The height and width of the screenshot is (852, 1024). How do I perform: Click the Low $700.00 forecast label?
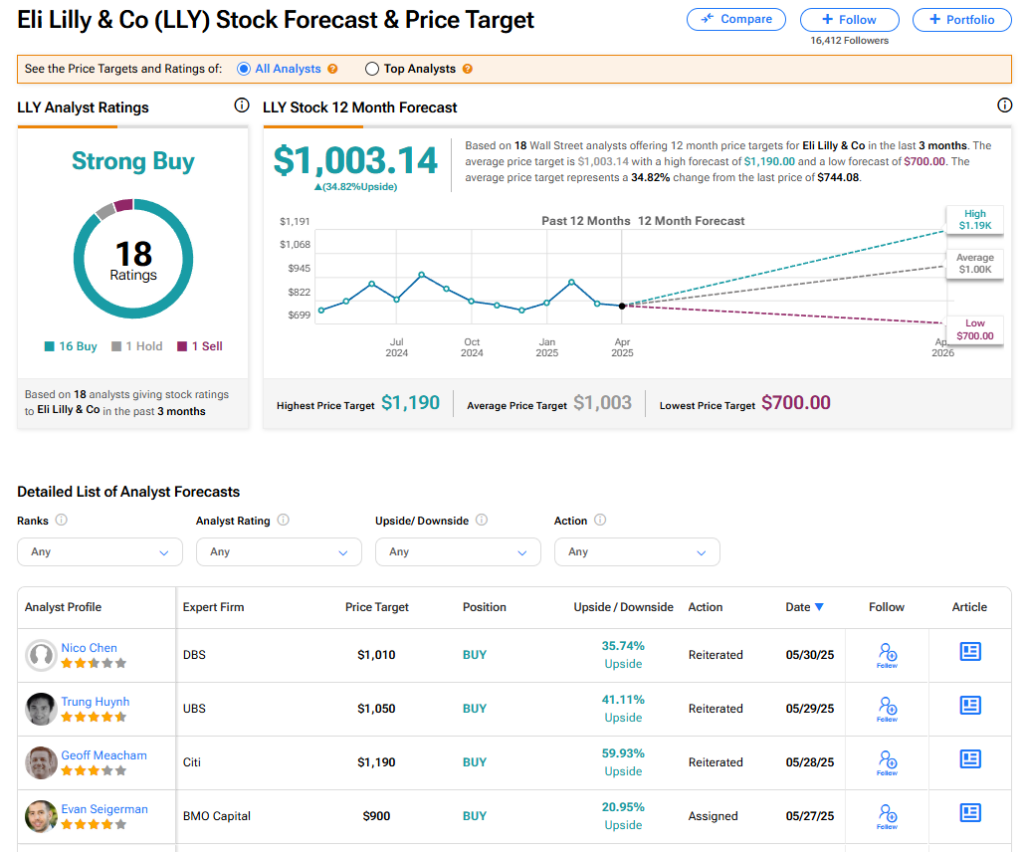[974, 330]
